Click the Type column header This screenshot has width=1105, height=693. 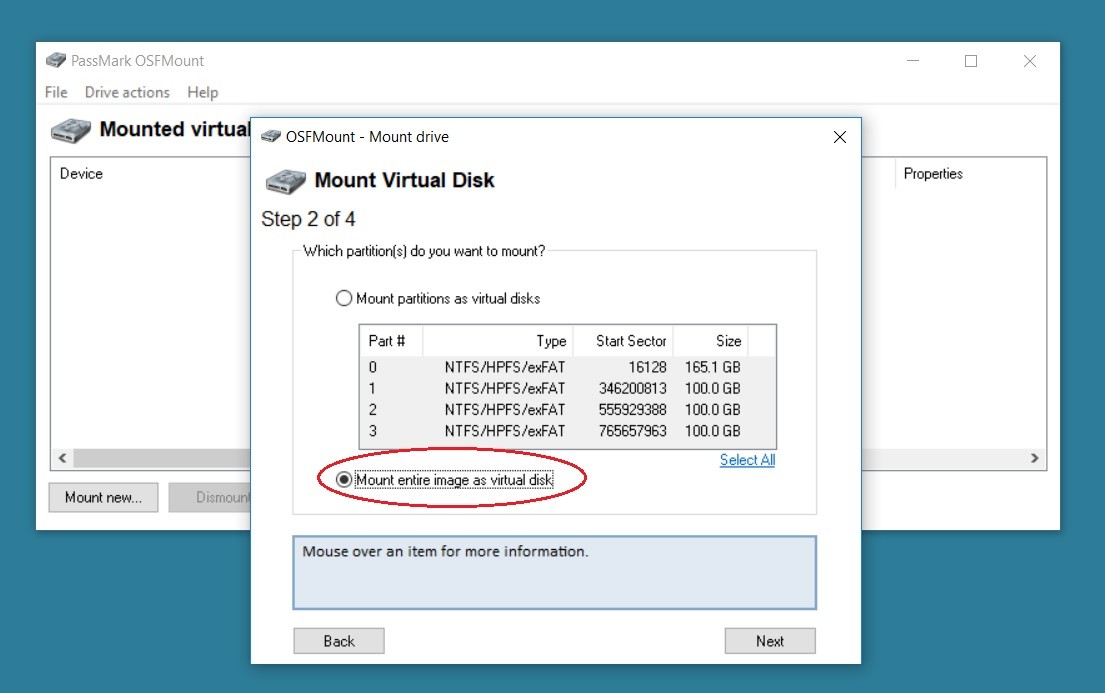click(x=498, y=341)
